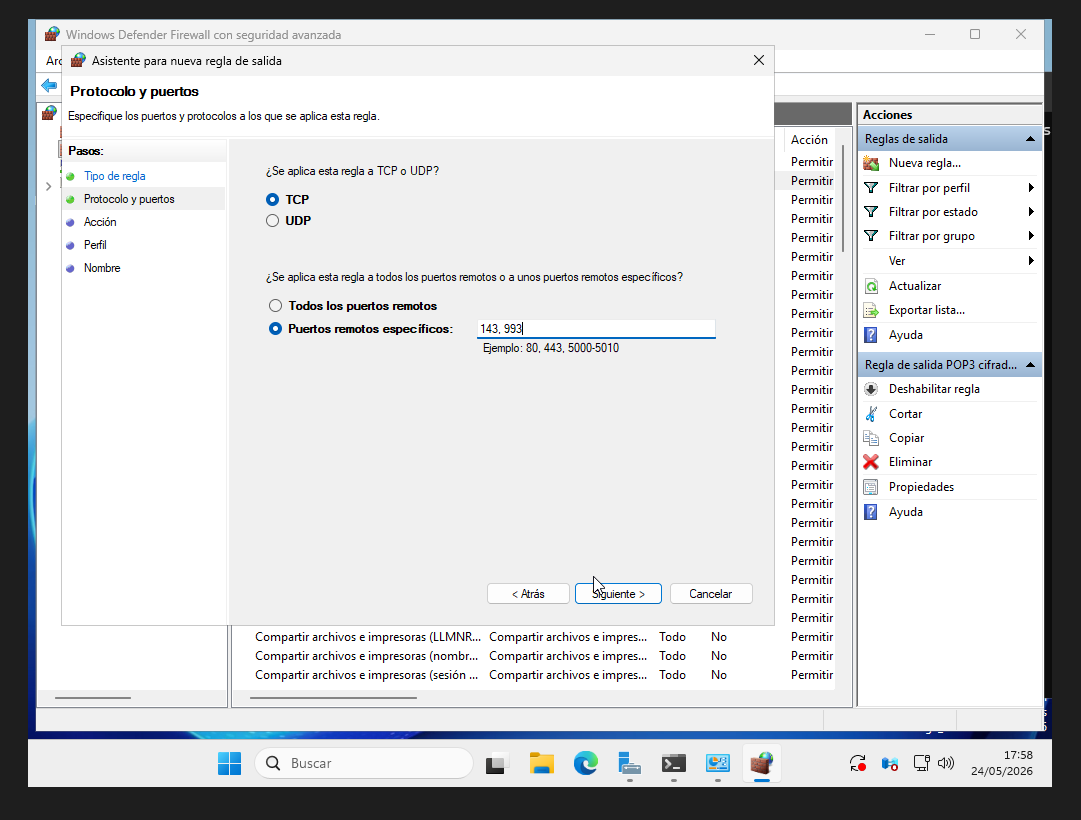Select the Protocolo y puertos step
The width and height of the screenshot is (1081, 820).
point(129,199)
